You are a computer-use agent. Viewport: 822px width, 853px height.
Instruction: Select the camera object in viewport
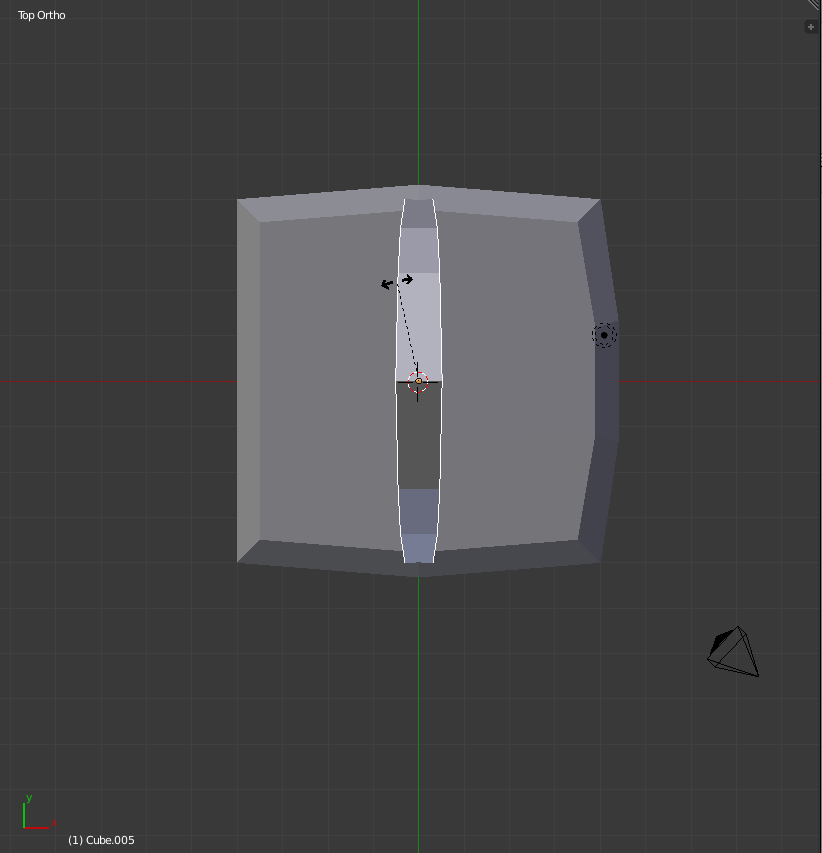[x=733, y=651]
